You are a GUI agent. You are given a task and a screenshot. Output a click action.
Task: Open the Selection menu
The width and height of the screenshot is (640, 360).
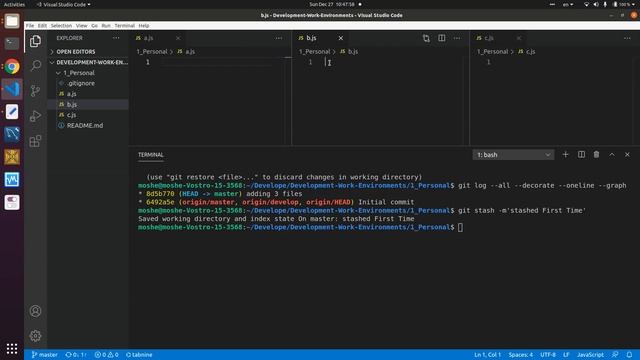[x=61, y=25]
